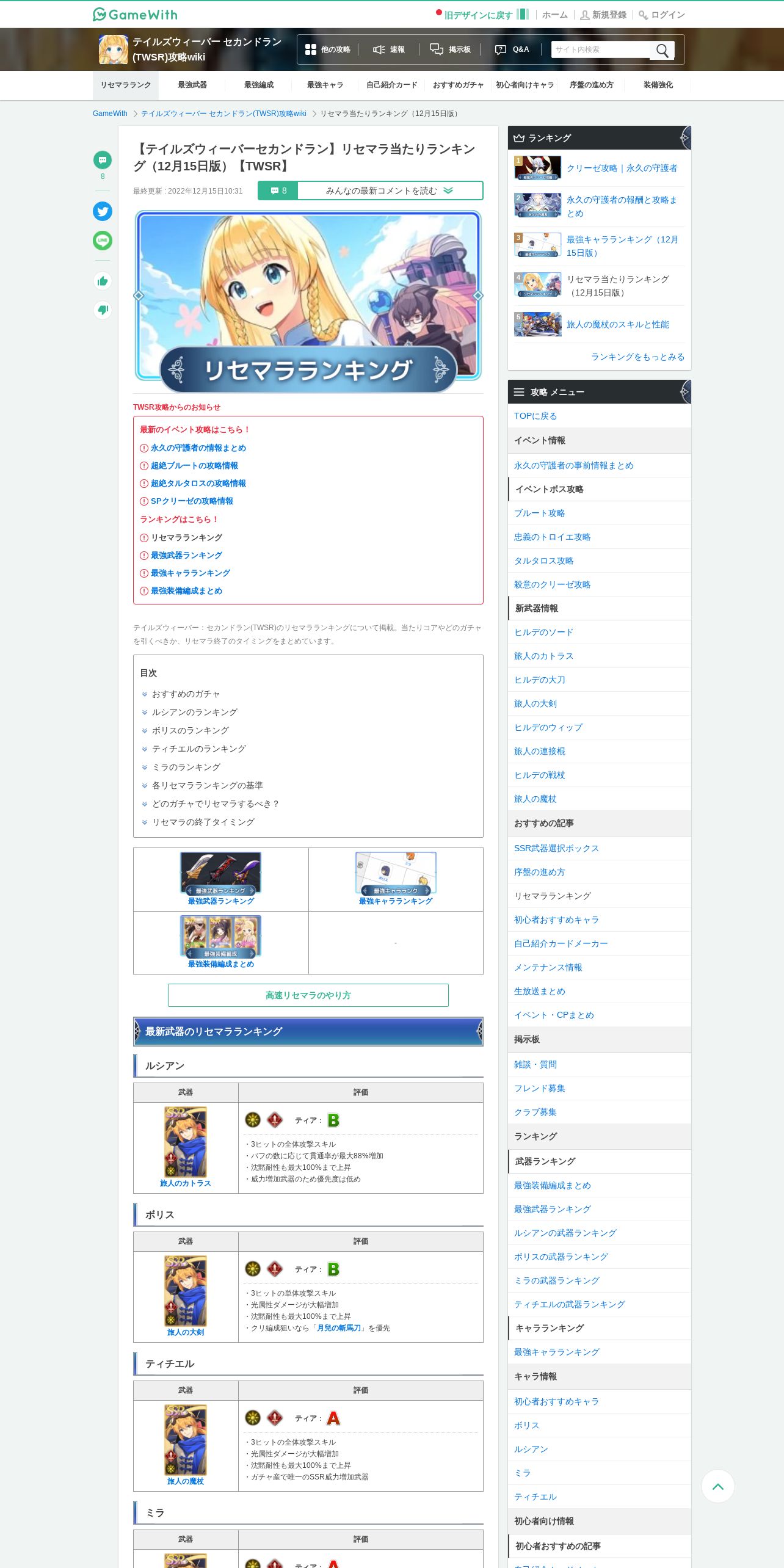The image size is (784, 1568).
Task: Jump to 各リセマラランキングの基準 in contents
Action: 207,785
